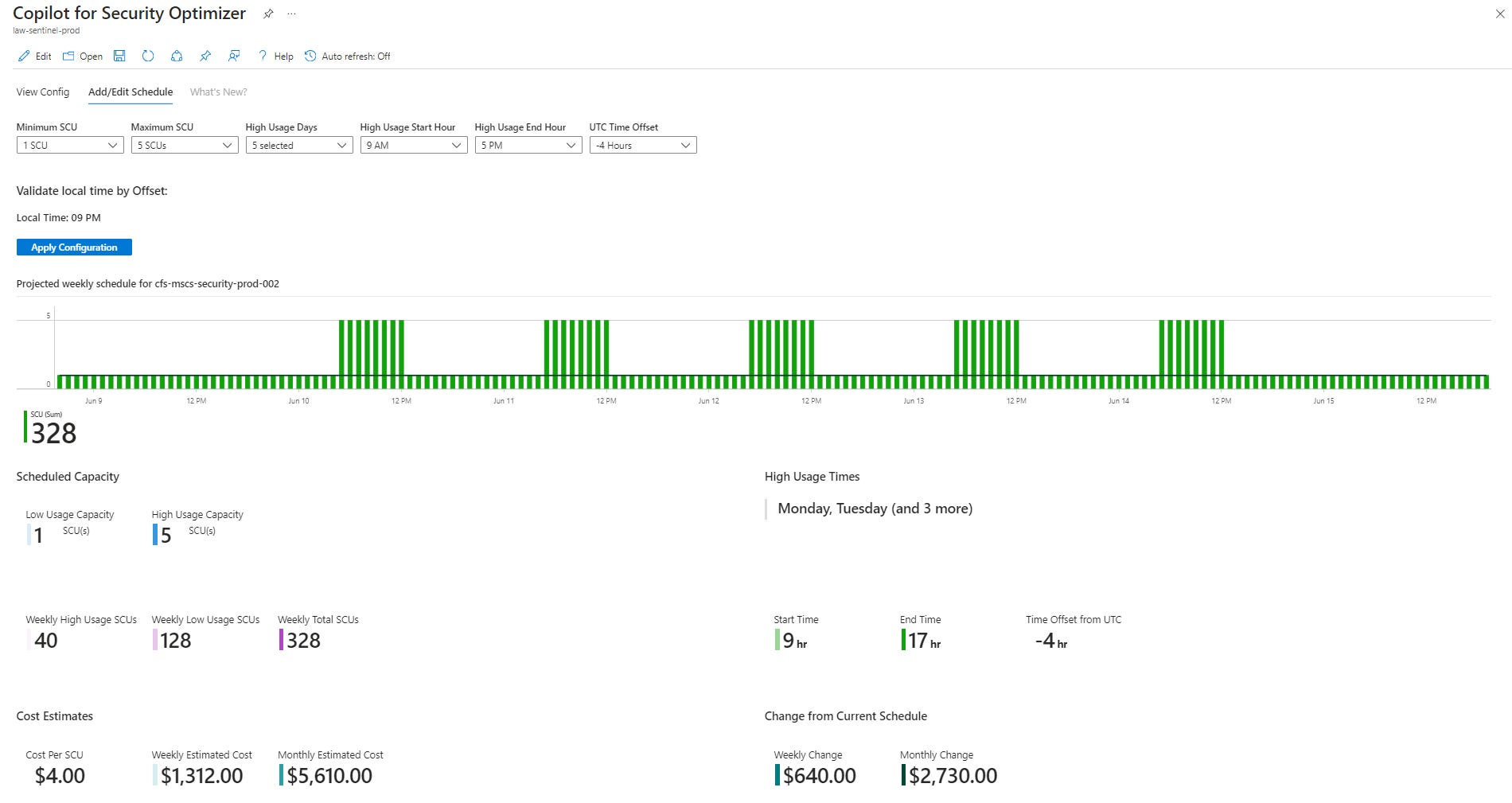Screen dimensions: 1512x803
Task: Click the Refresh icon in the toolbar
Action: 148,56
